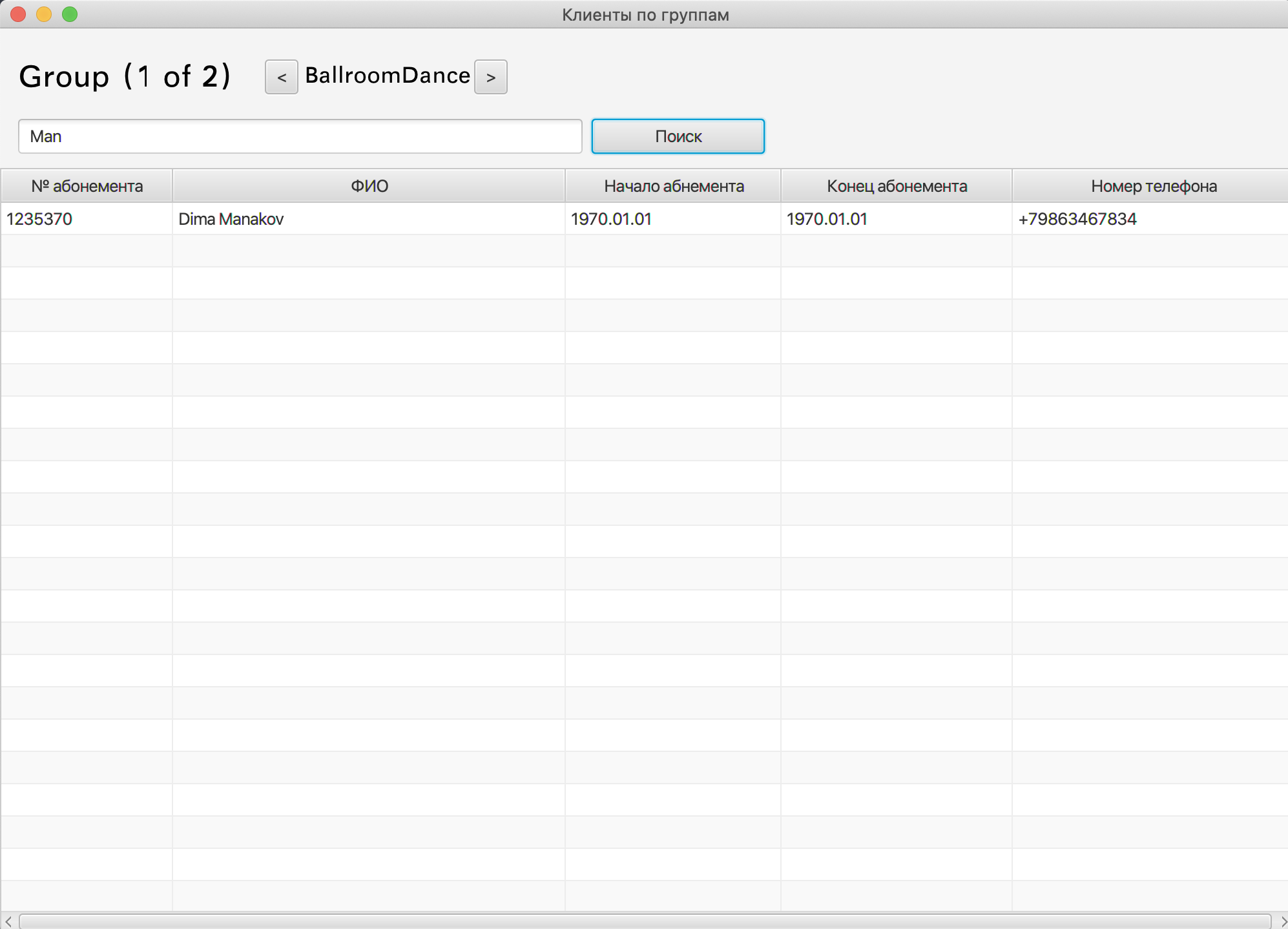Screen dimensions: 1288x929
Task: Select start date 1970.01.01 under Начало абнемента
Action: pos(673,219)
